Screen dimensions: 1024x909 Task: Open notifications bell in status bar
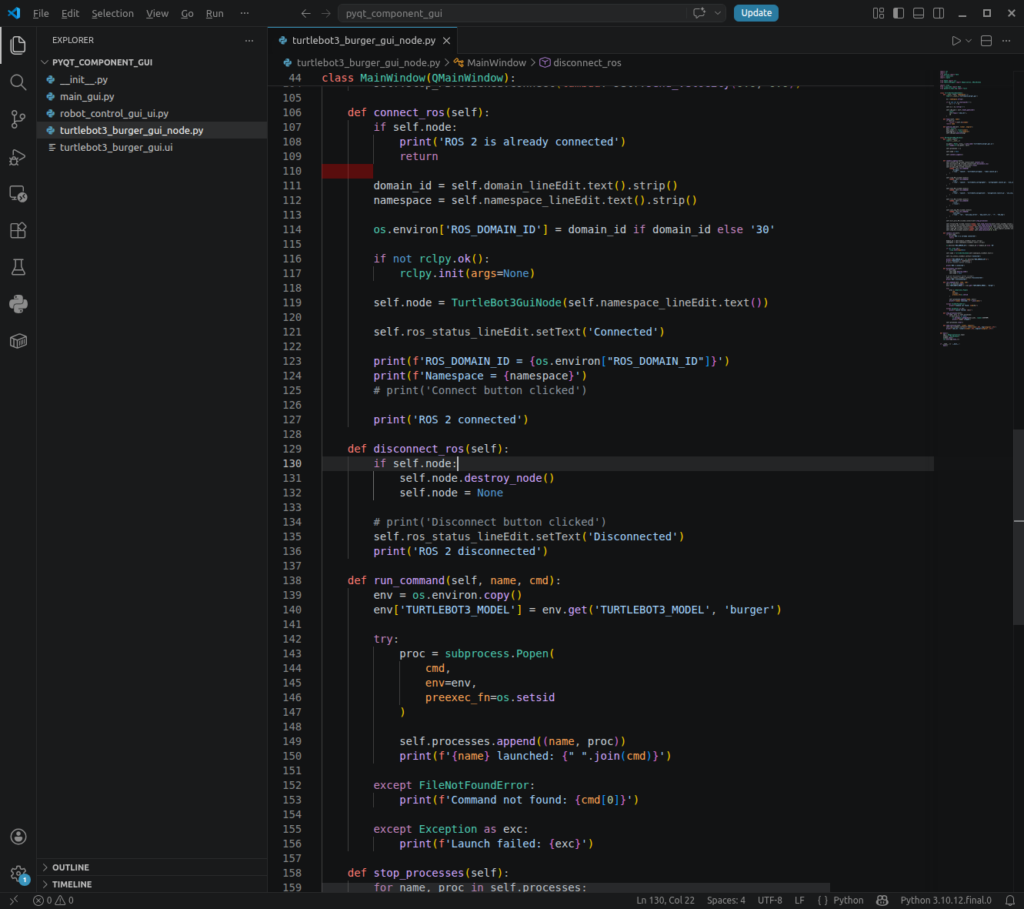[x=1010, y=901]
